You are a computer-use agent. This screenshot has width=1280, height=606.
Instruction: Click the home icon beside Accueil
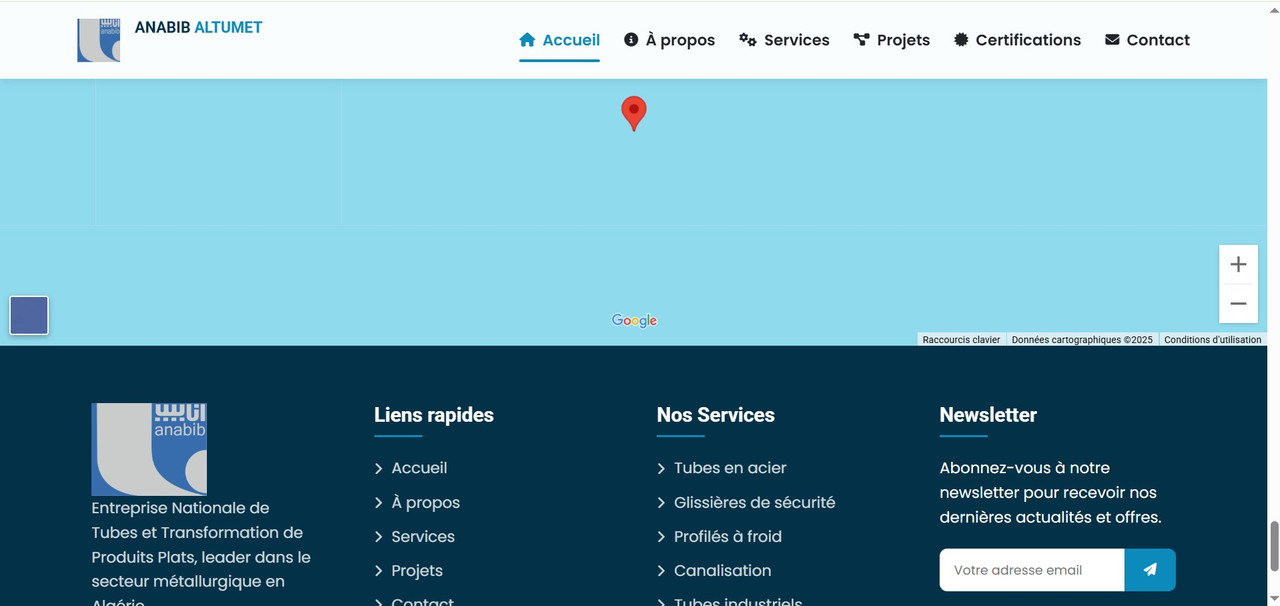point(527,40)
